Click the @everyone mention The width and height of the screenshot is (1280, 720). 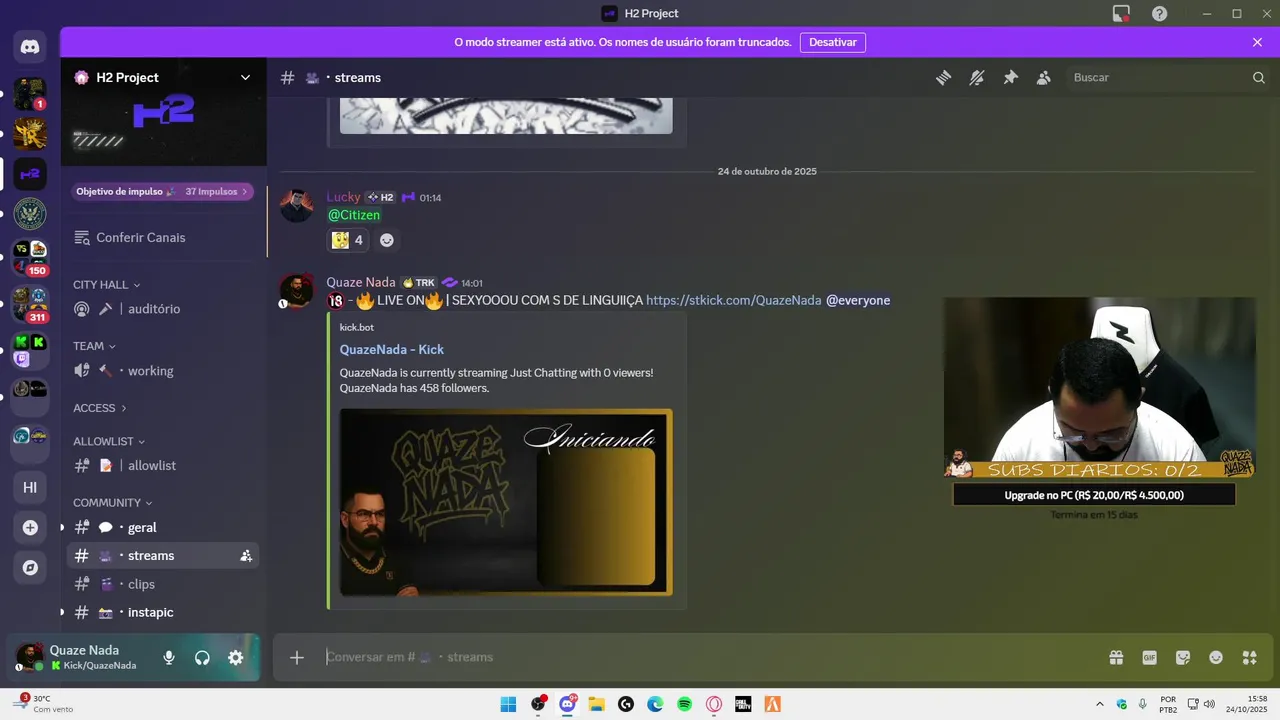point(858,300)
